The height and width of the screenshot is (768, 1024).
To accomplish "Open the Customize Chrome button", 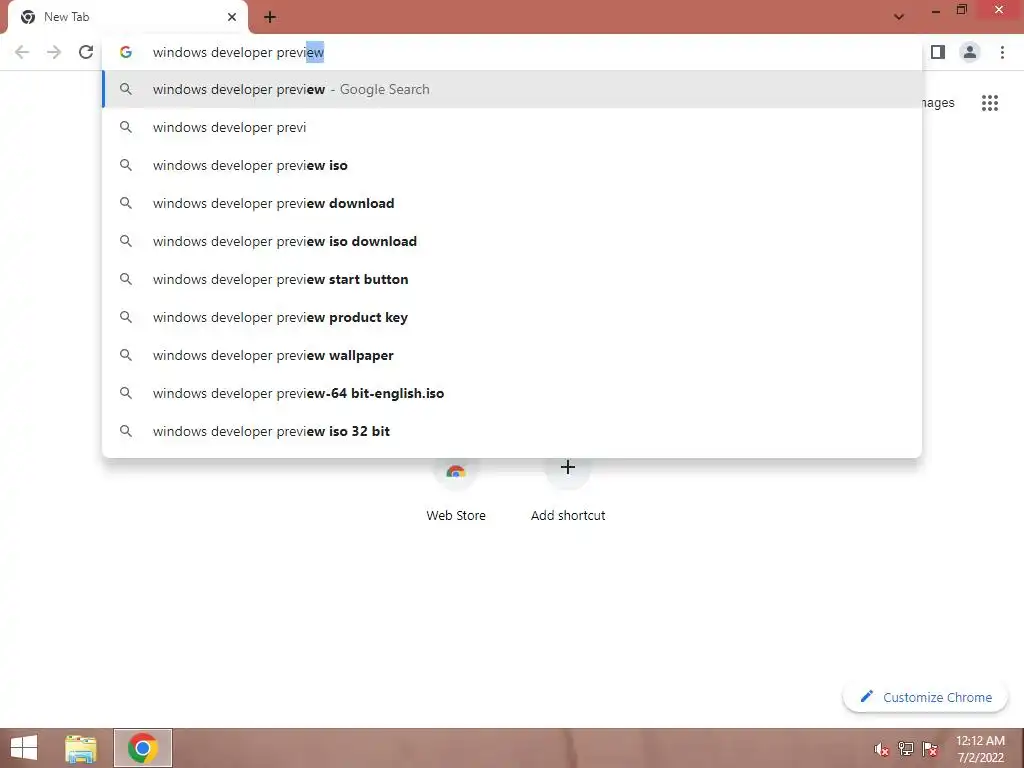I will pyautogui.click(x=925, y=697).
